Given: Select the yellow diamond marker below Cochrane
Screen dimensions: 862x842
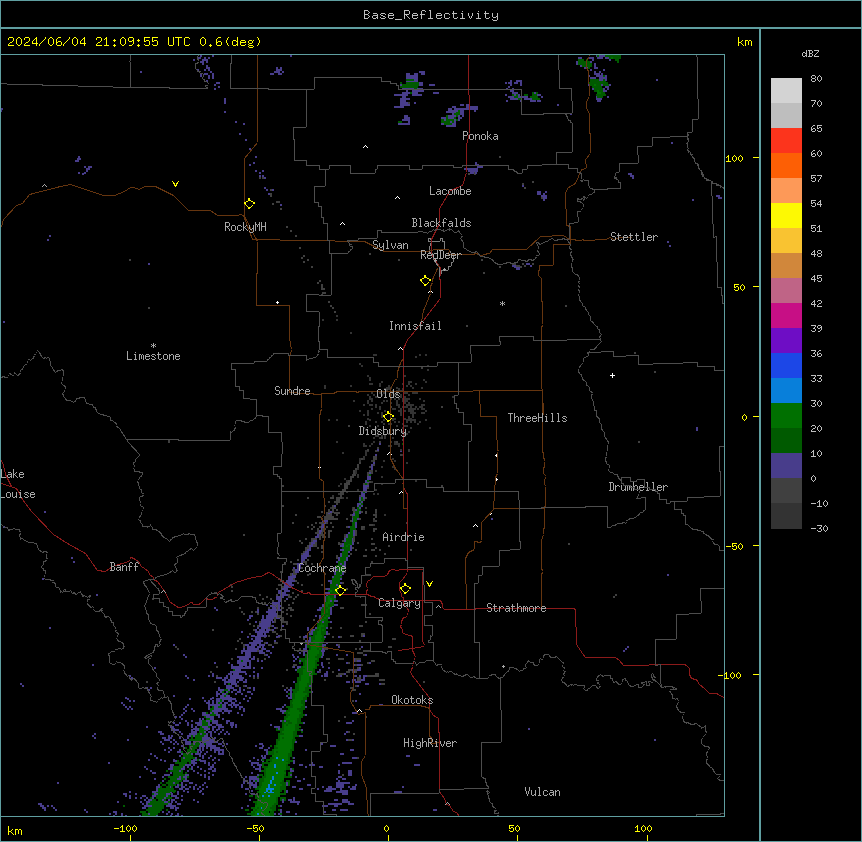Looking at the screenshot, I should 340,590.
